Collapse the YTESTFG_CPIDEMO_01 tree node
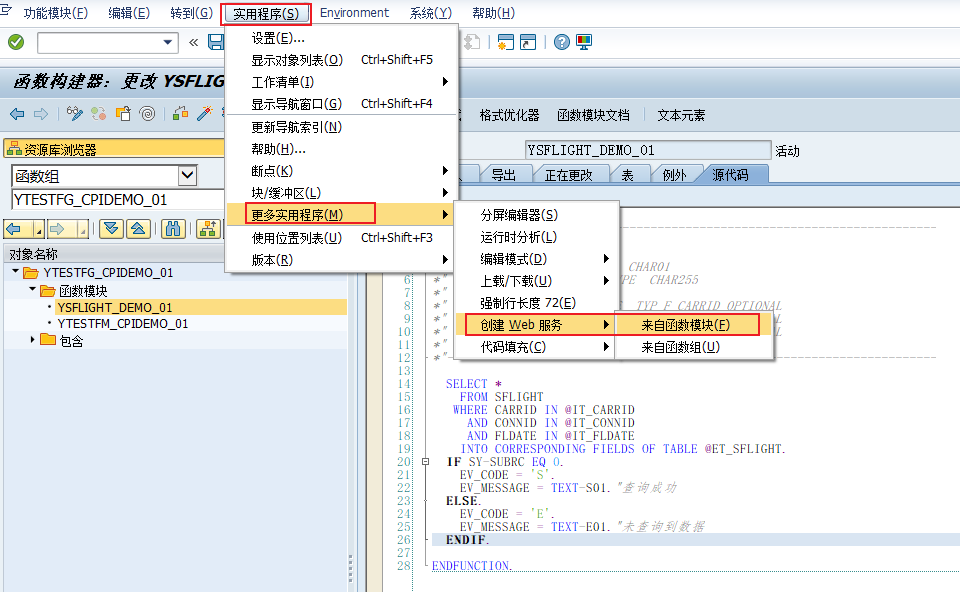Image resolution: width=960 pixels, height=592 pixels. point(15,271)
